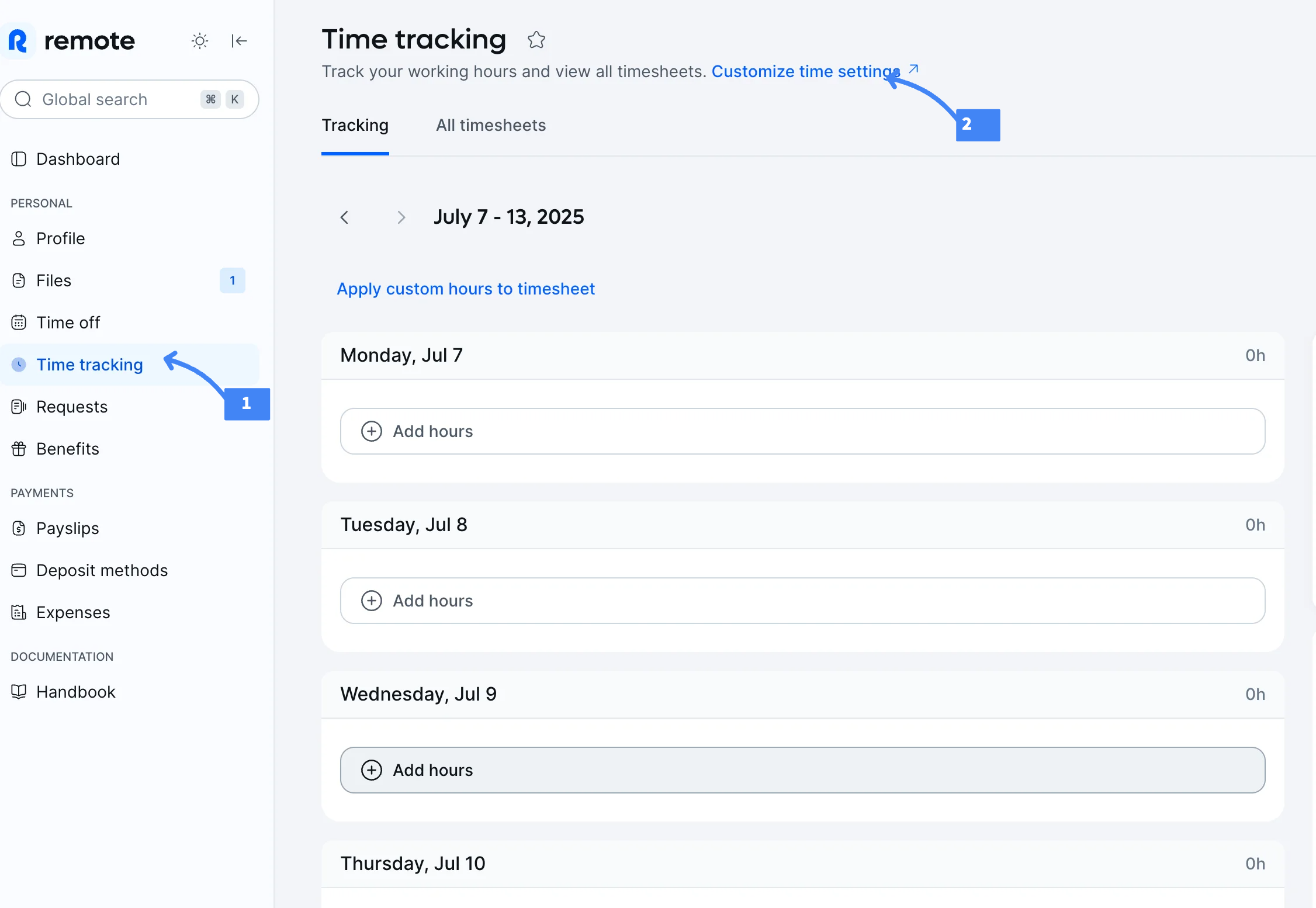1316x908 pixels.
Task: Click Apply custom hours to timesheet
Action: (x=466, y=289)
